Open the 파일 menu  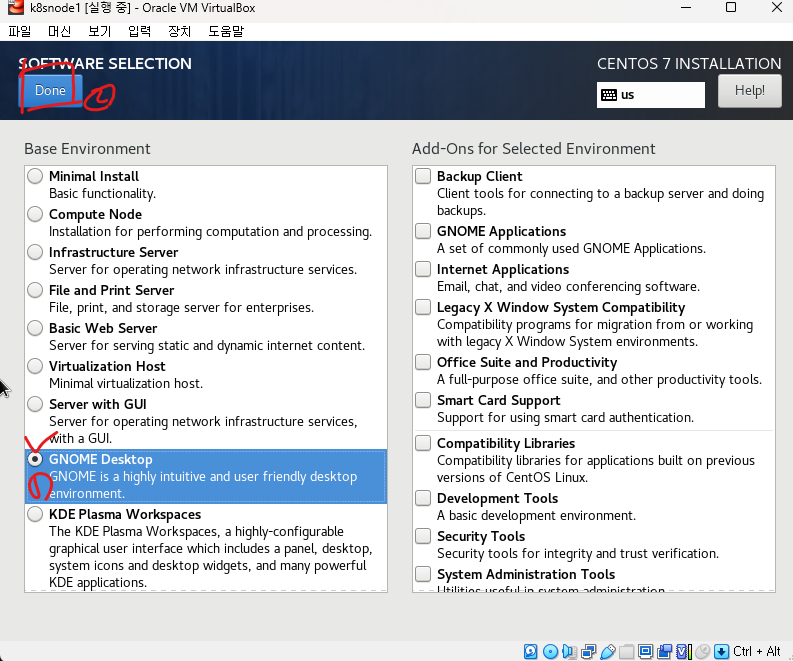click(20, 31)
